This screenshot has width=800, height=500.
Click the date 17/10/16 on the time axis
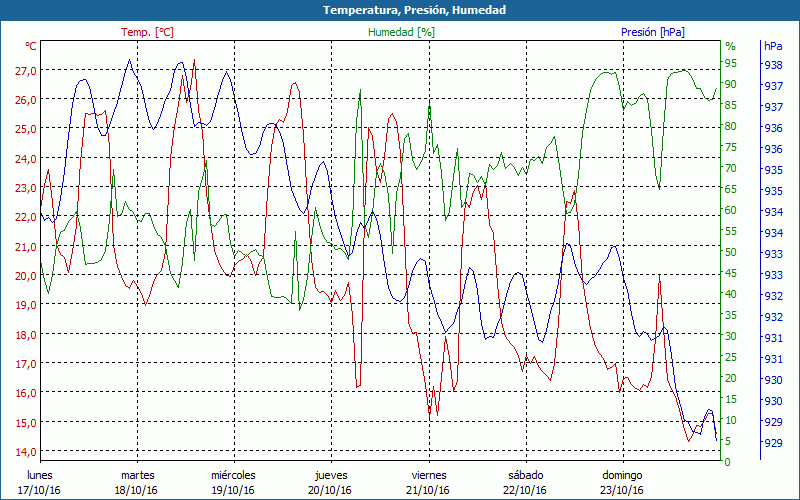(40, 490)
